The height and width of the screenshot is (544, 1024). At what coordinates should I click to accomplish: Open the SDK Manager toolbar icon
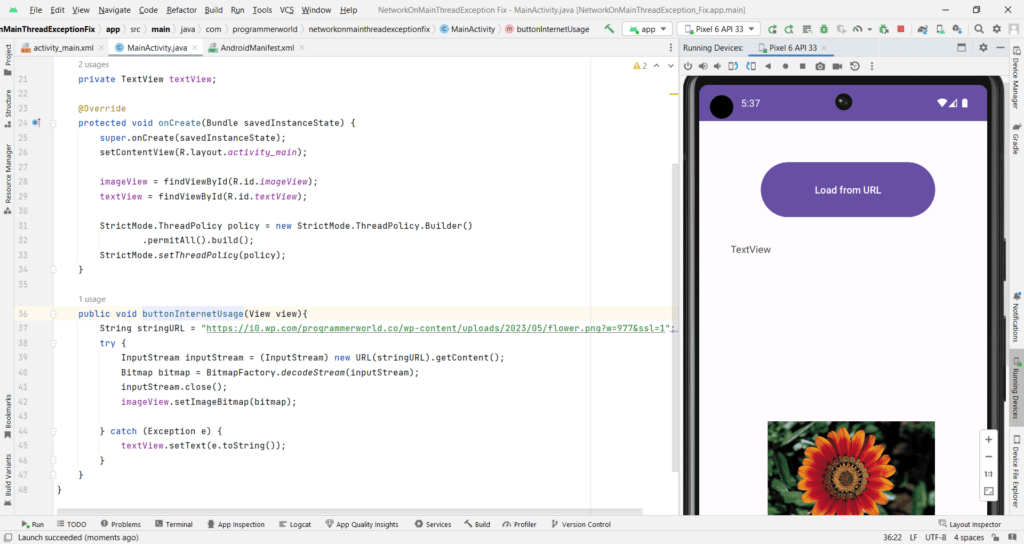click(957, 29)
